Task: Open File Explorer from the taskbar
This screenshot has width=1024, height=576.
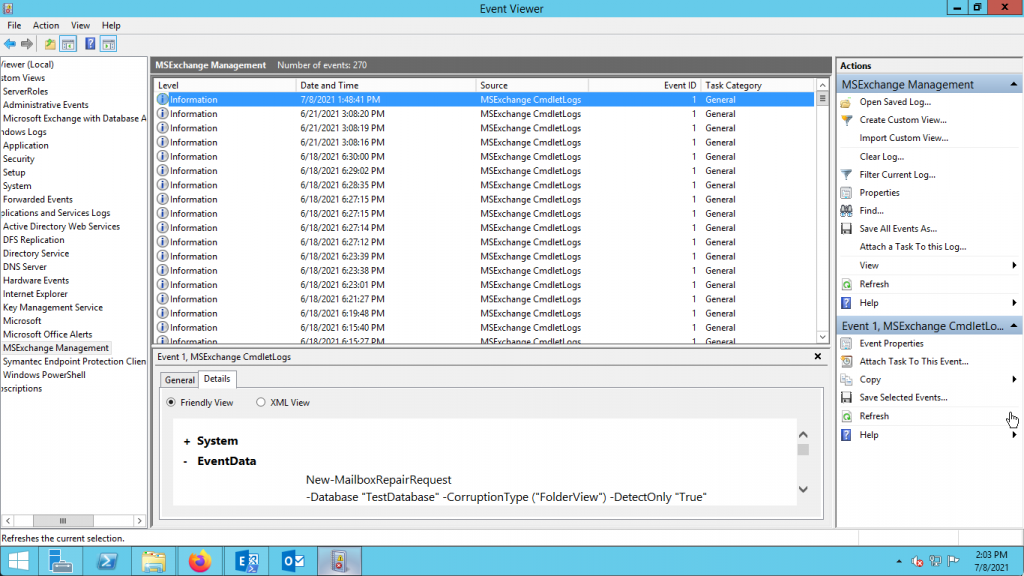Action: (153, 561)
